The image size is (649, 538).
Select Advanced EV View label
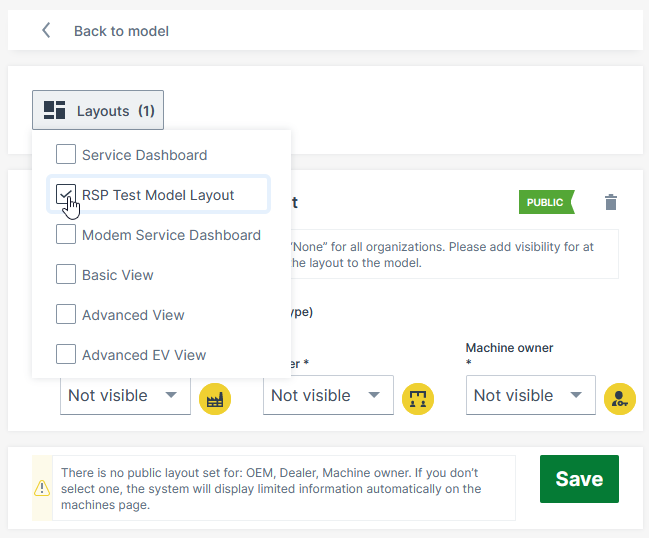coord(144,355)
